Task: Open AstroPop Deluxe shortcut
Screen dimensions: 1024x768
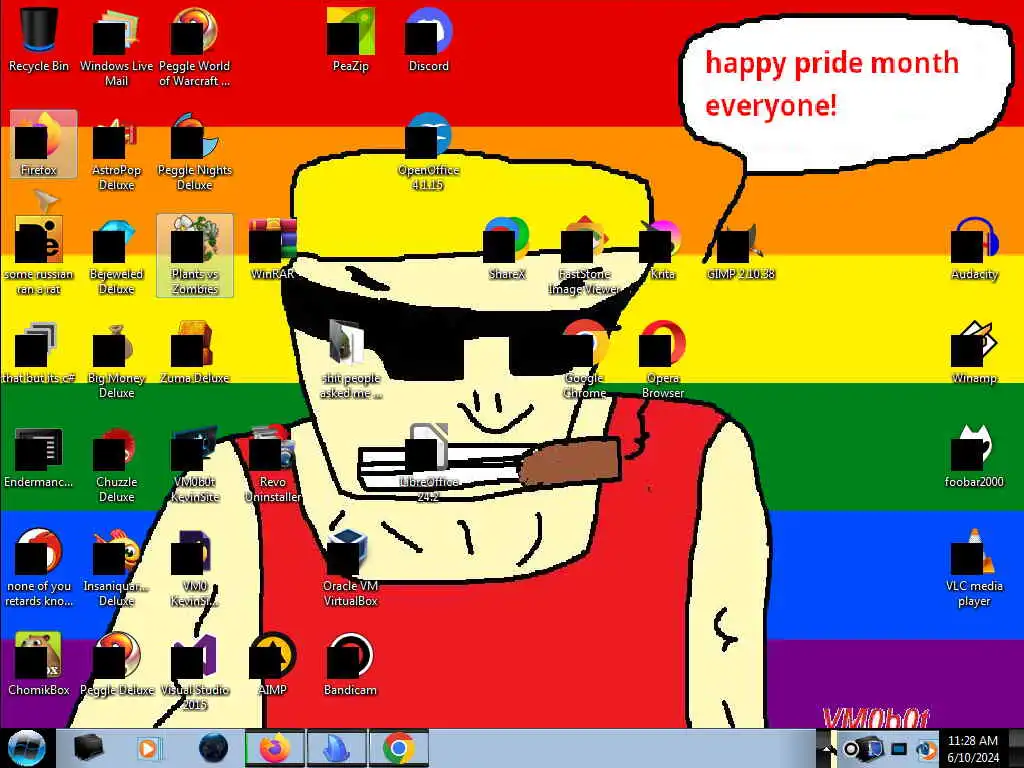Action: click(116, 152)
